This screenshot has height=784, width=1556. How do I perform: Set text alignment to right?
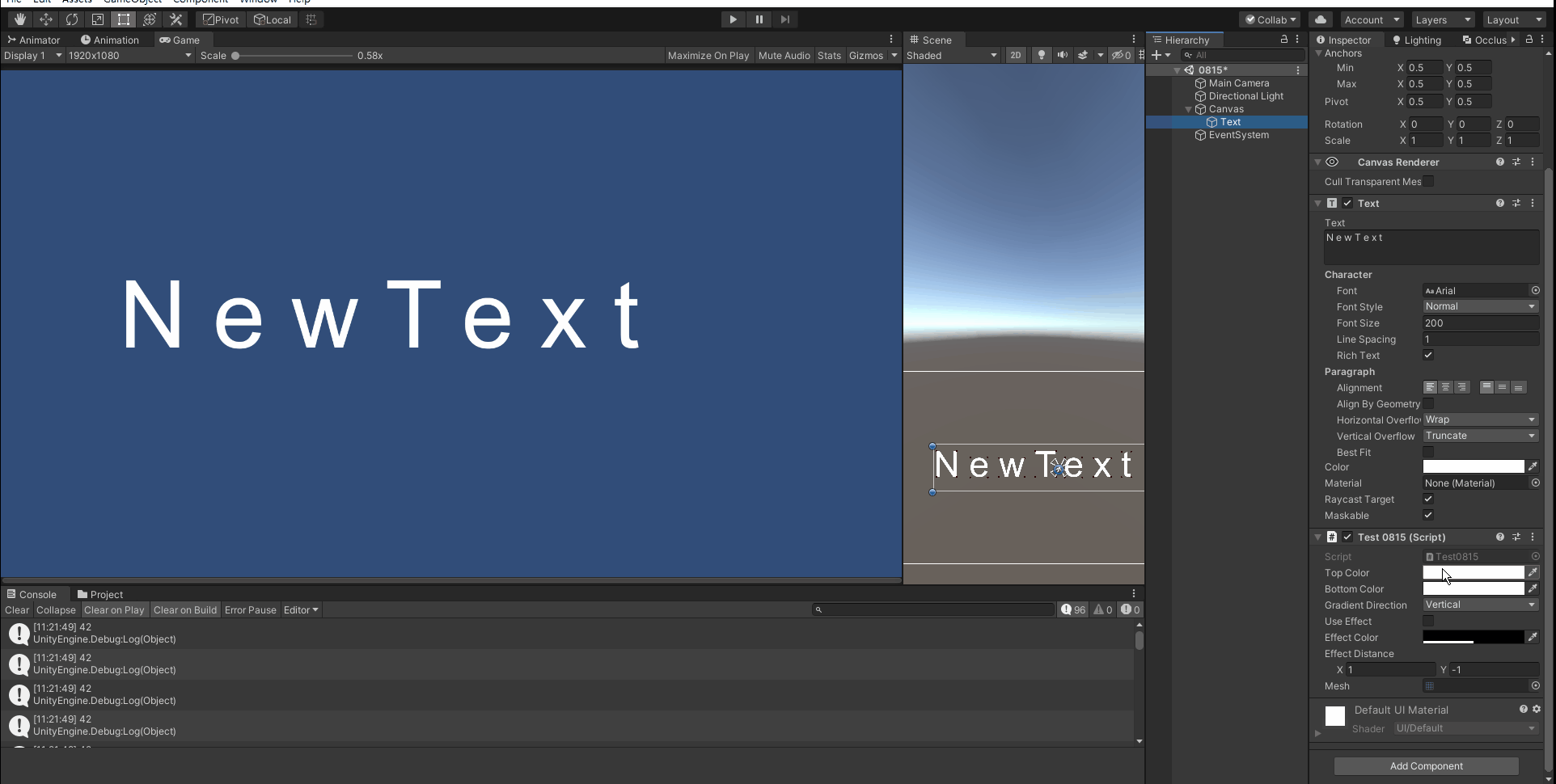(x=1461, y=387)
